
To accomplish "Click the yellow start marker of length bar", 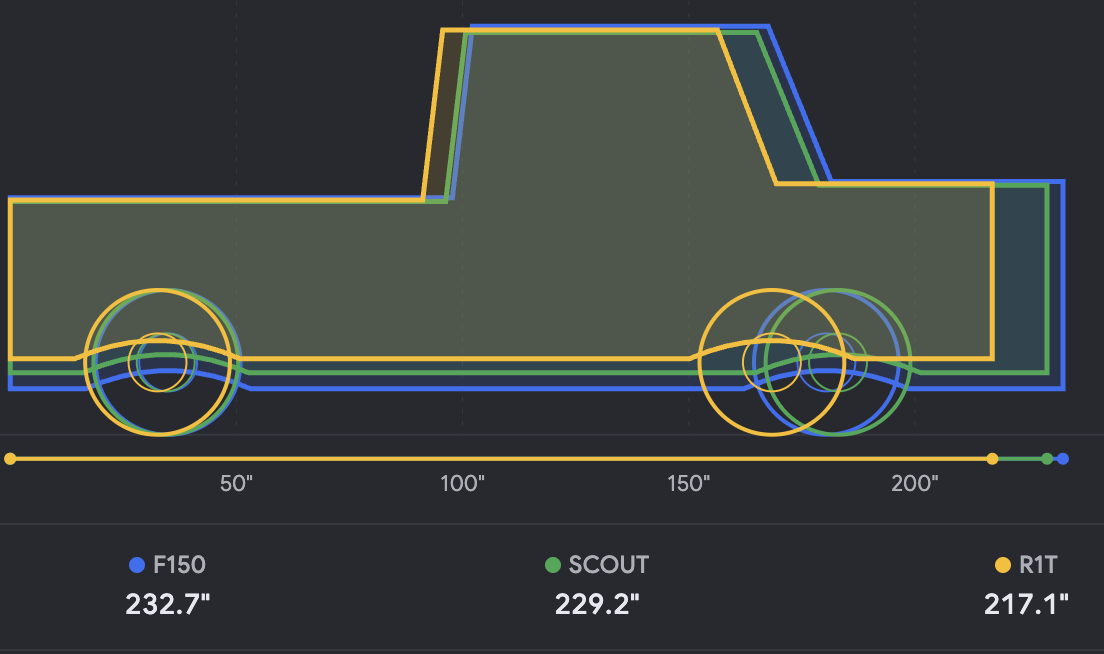I will pyautogui.click(x=10, y=459).
